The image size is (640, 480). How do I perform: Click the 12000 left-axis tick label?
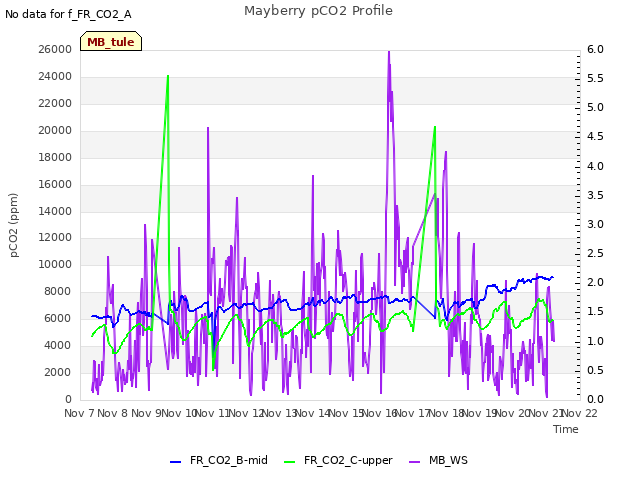[x=55, y=238]
